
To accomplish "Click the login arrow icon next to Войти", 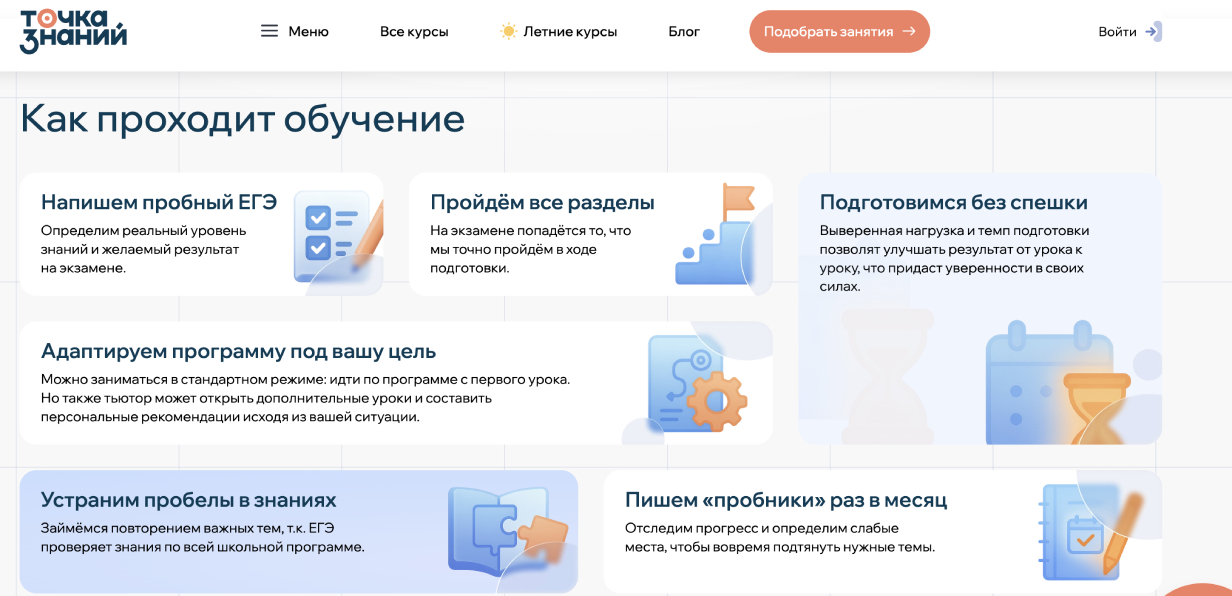I will tap(1153, 31).
